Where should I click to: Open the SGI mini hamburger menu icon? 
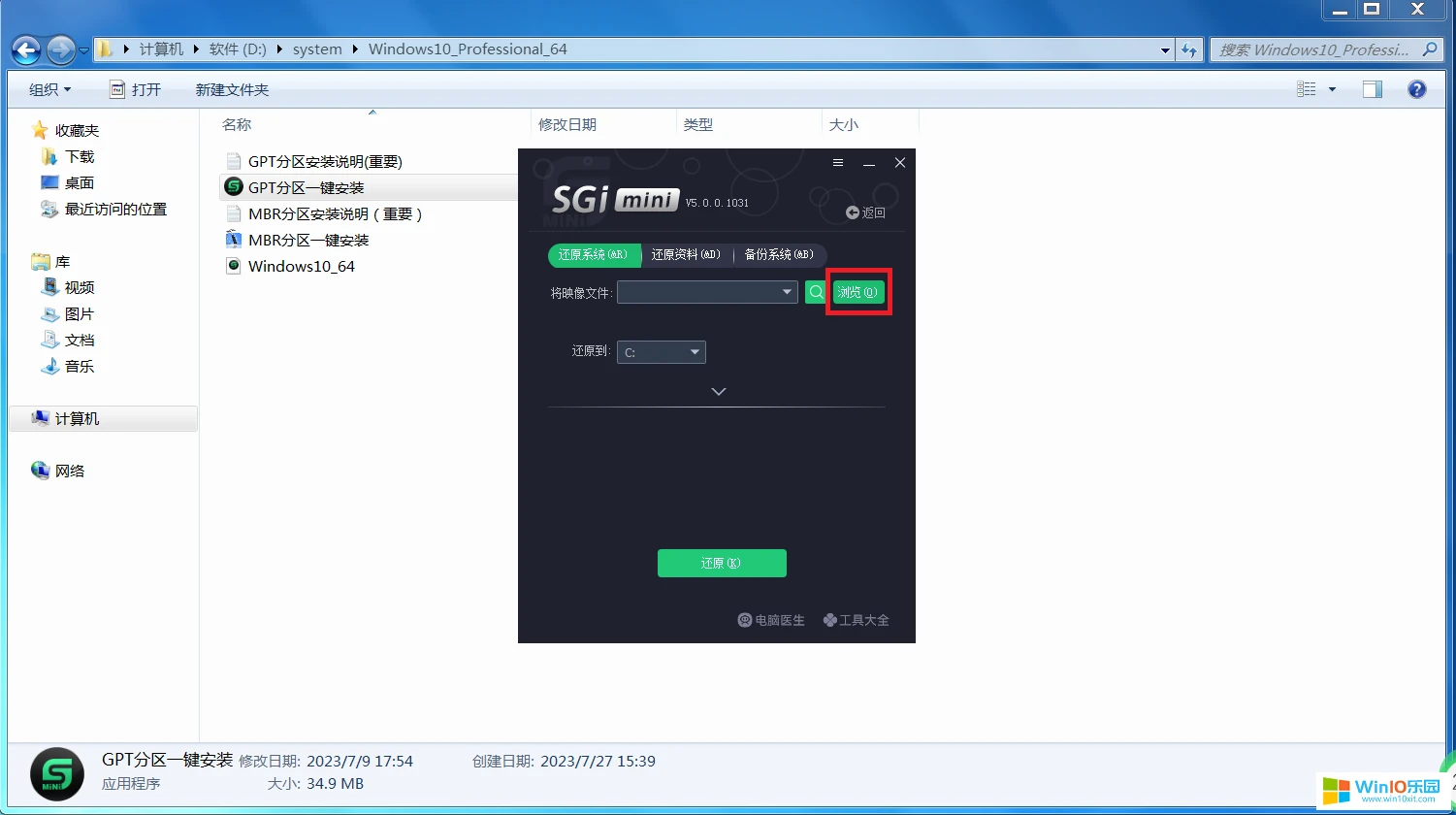pyautogui.click(x=838, y=163)
